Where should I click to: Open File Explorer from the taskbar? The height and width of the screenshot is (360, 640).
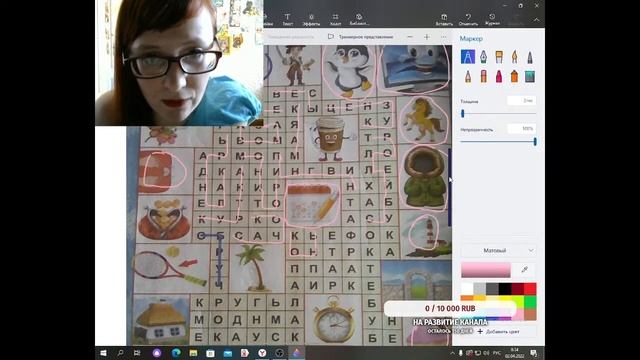point(193,353)
